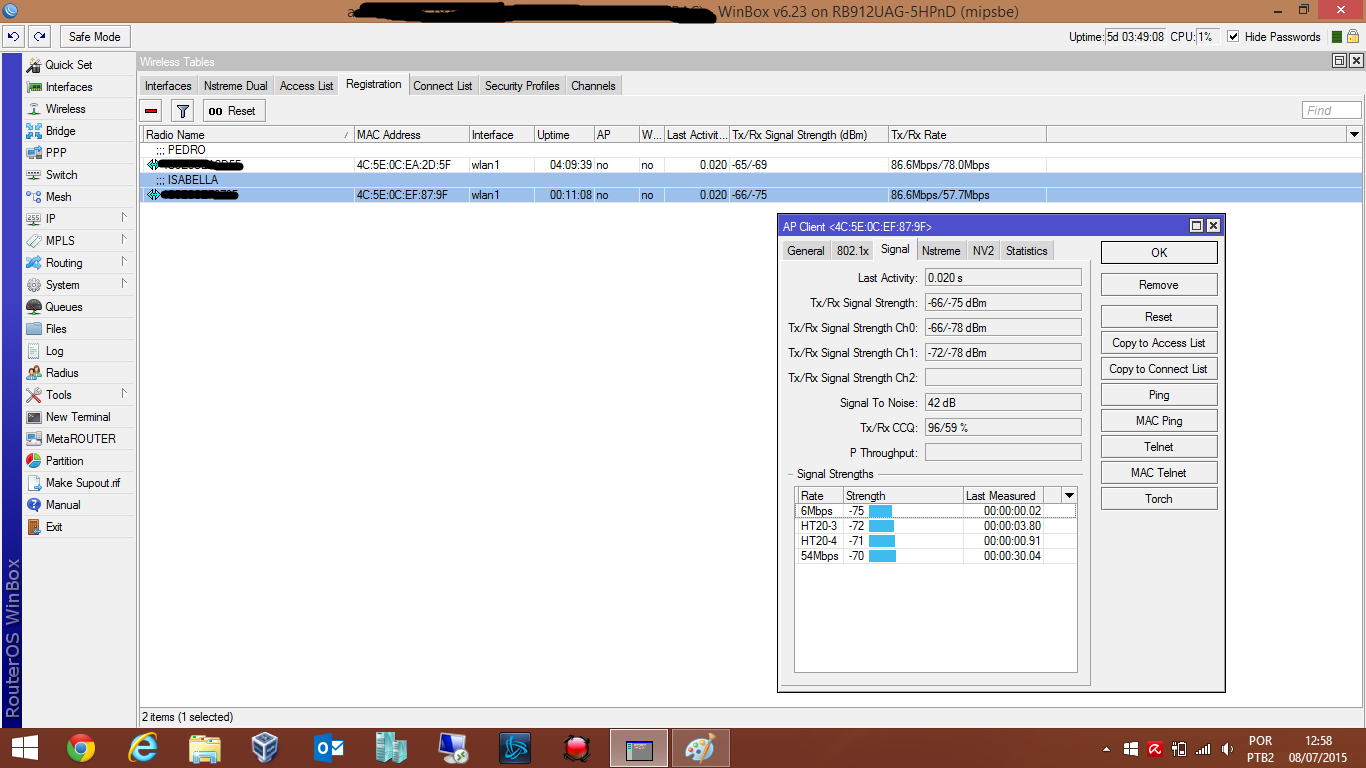1366x768 pixels.
Task: Open Google Chrome from the taskbar
Action: (x=81, y=747)
